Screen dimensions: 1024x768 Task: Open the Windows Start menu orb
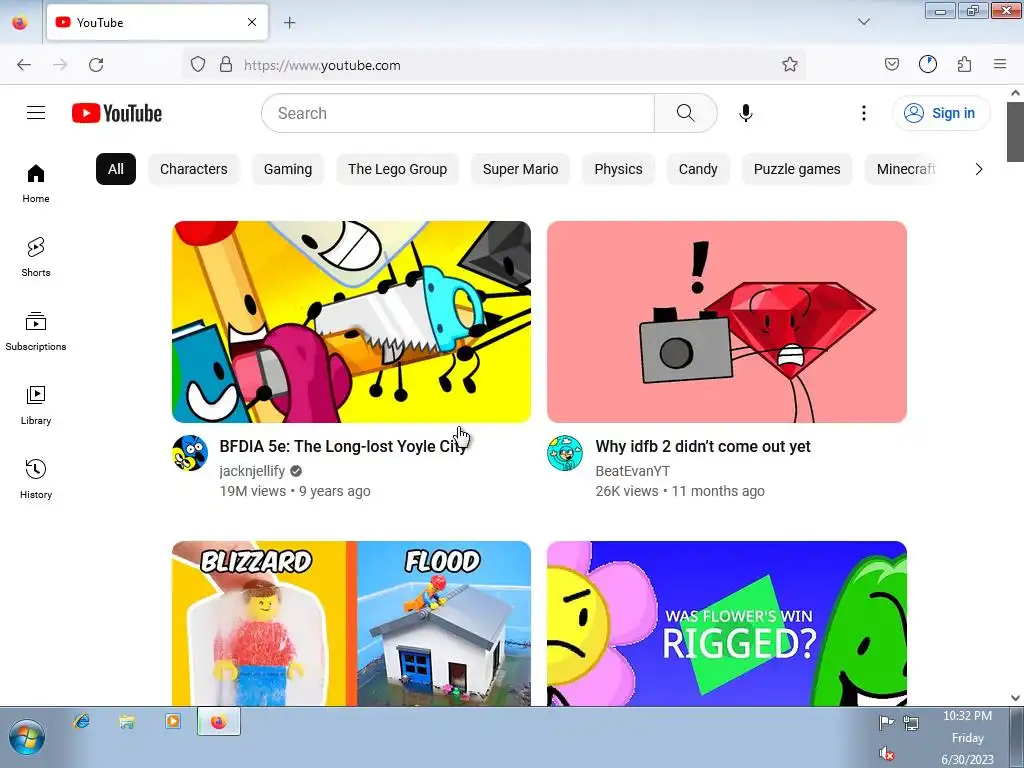tap(27, 738)
